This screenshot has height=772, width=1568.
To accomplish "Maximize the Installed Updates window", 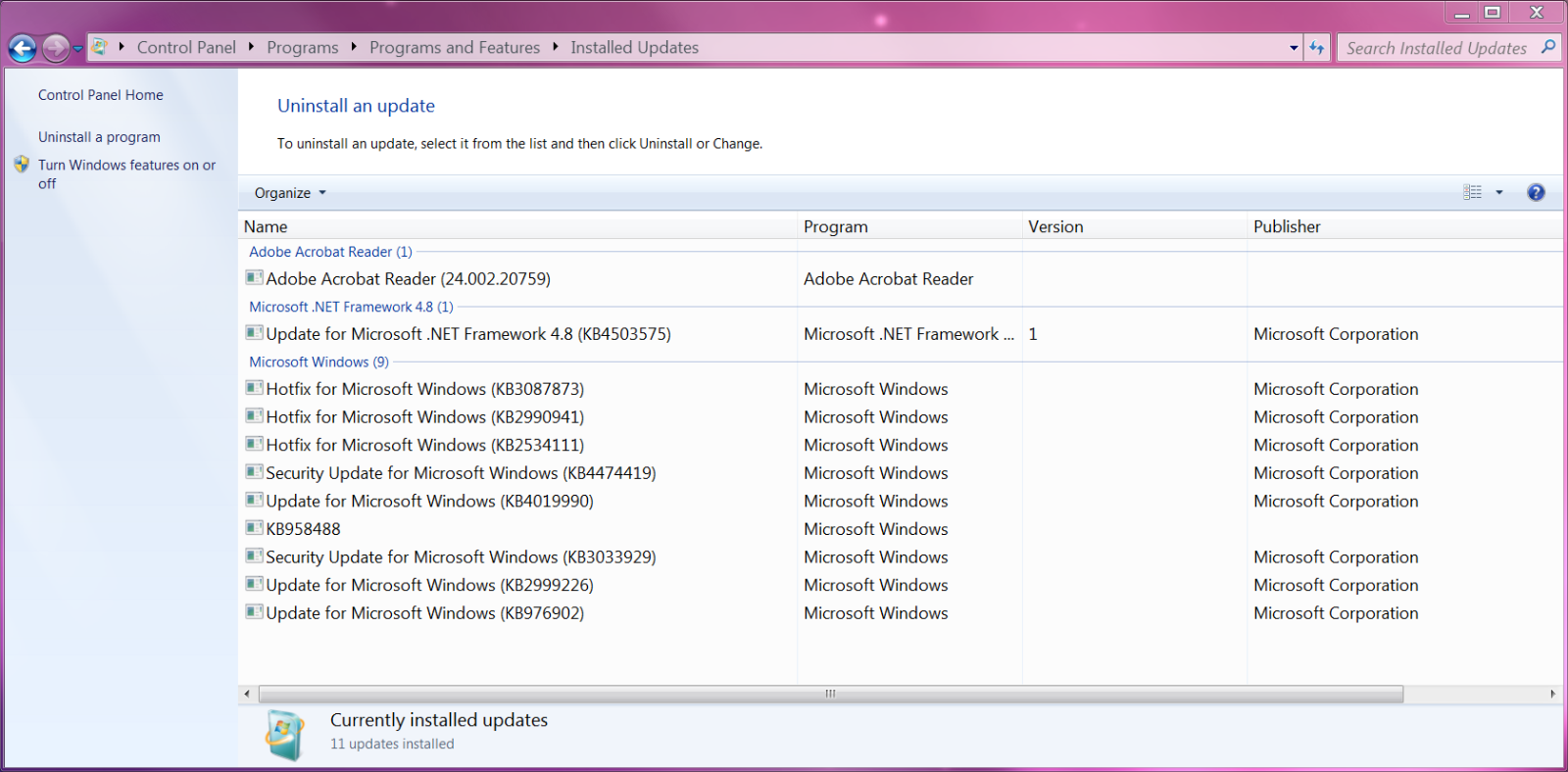I will (x=1493, y=12).
